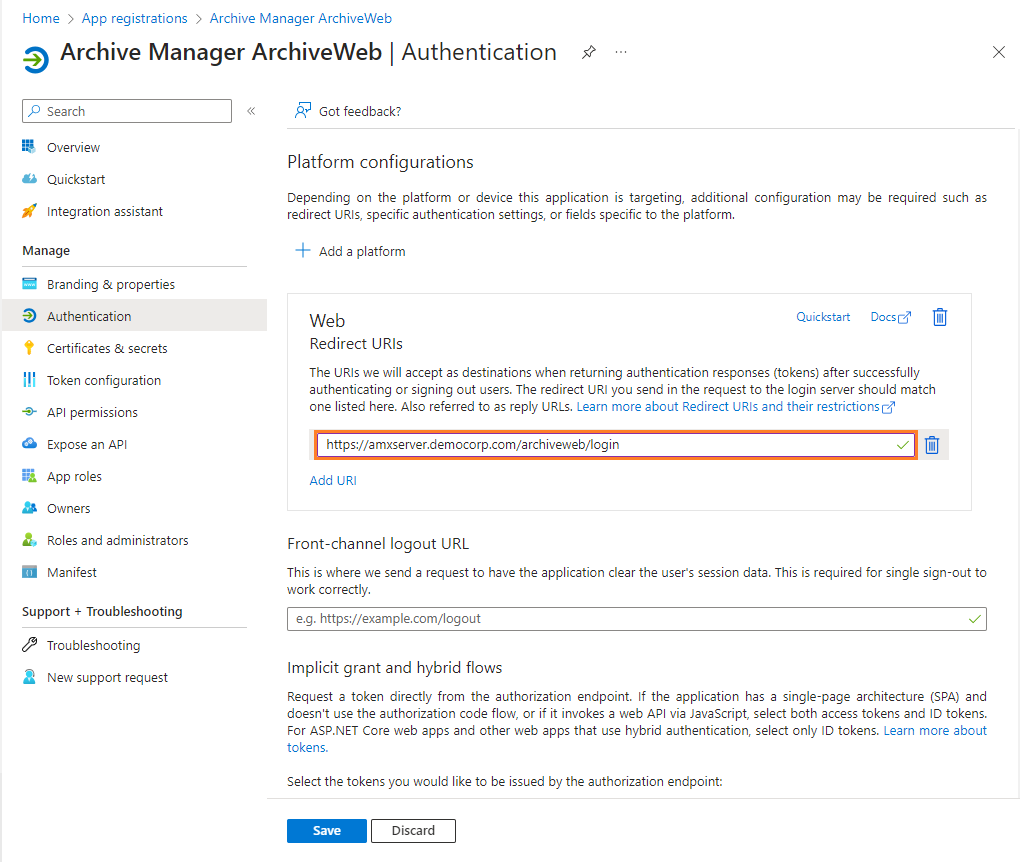Click the Got feedback icon
Image resolution: width=1020 pixels, height=862 pixels.
(302, 111)
